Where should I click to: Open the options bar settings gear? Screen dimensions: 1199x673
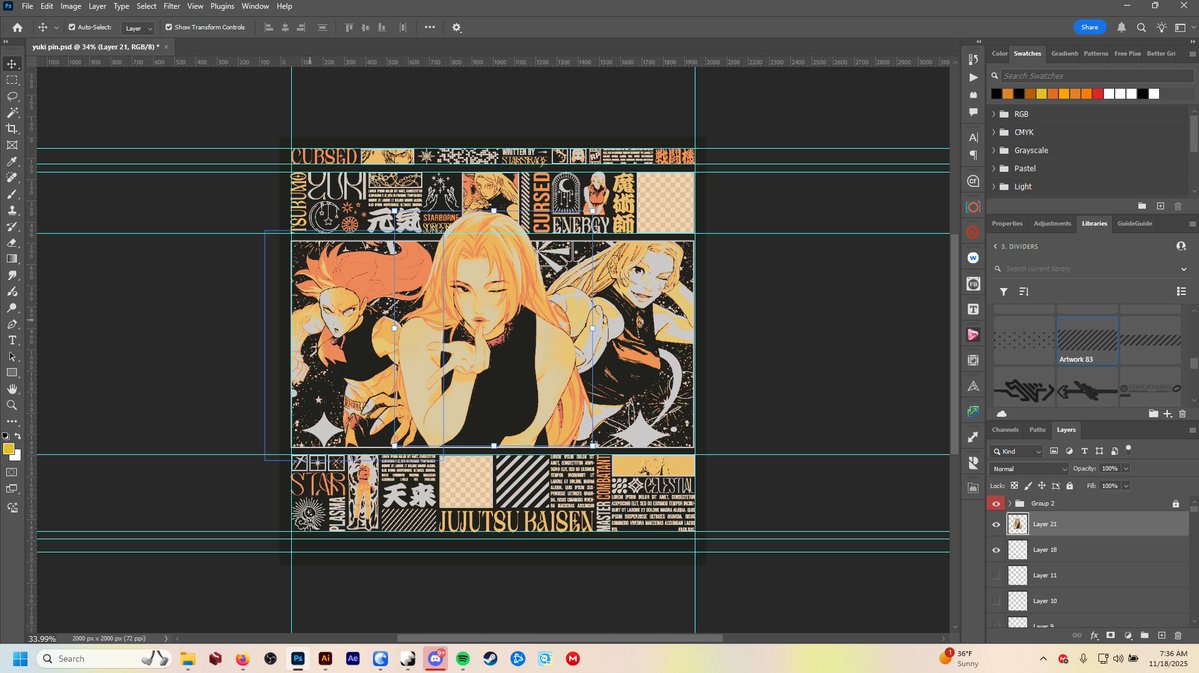coord(457,28)
